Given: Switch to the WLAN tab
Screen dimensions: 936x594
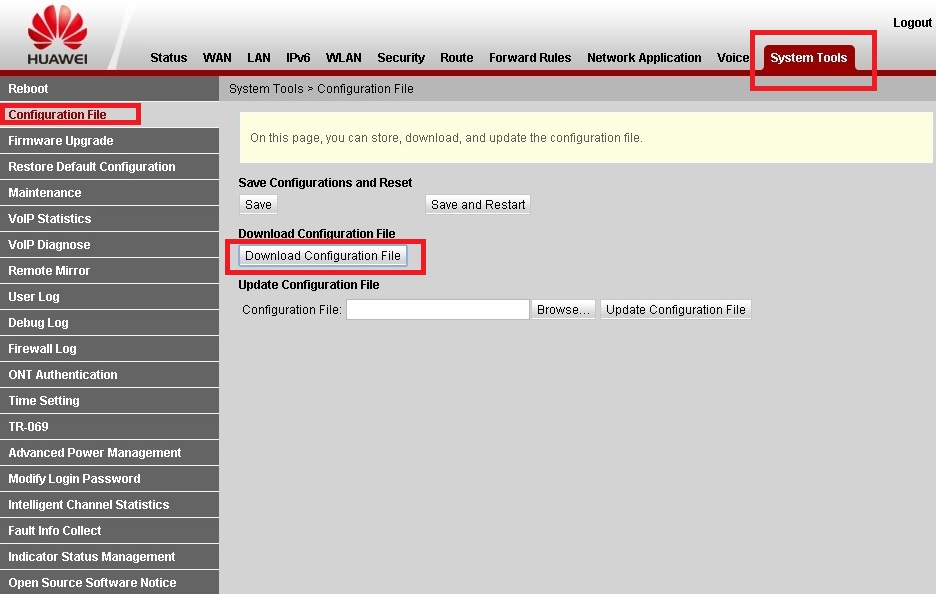Looking at the screenshot, I should [343, 58].
